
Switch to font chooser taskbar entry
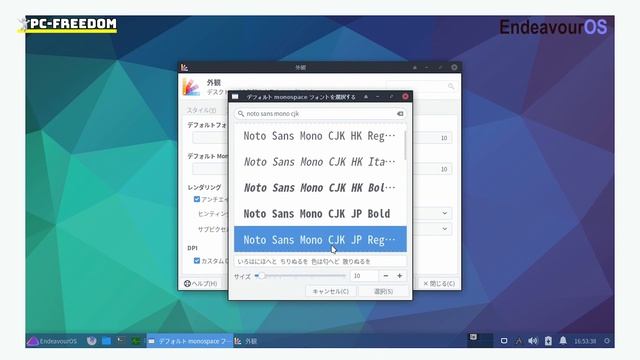(190, 341)
